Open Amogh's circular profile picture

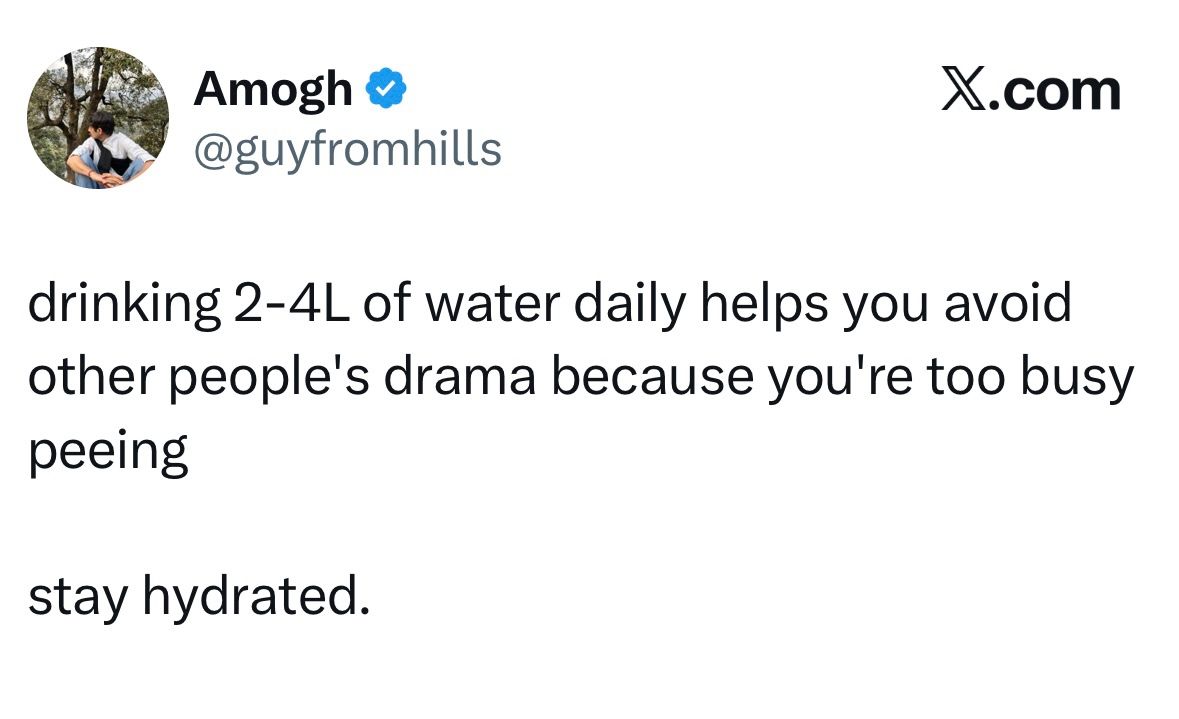pyautogui.click(x=98, y=117)
